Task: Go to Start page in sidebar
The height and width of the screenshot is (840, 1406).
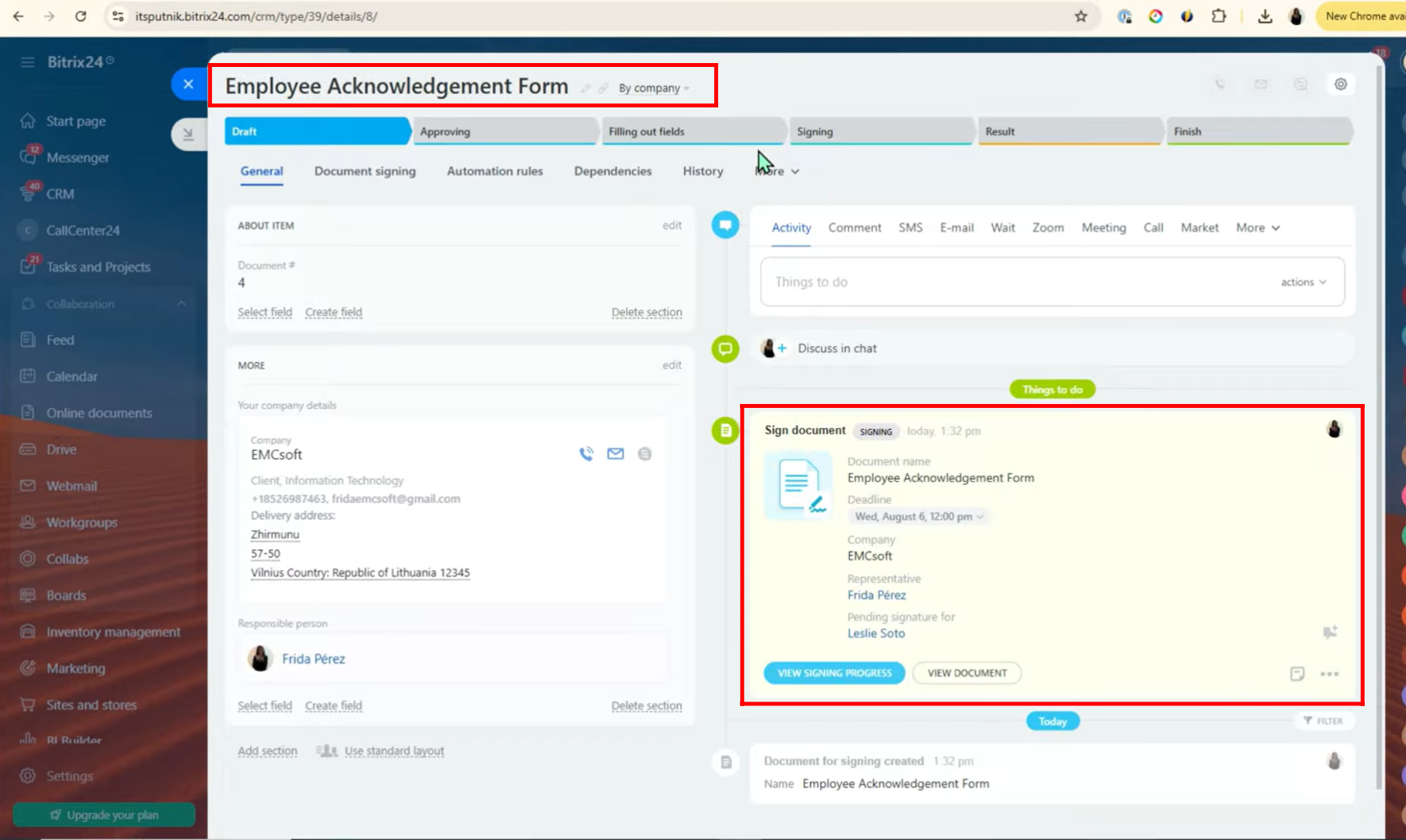Action: coord(76,121)
